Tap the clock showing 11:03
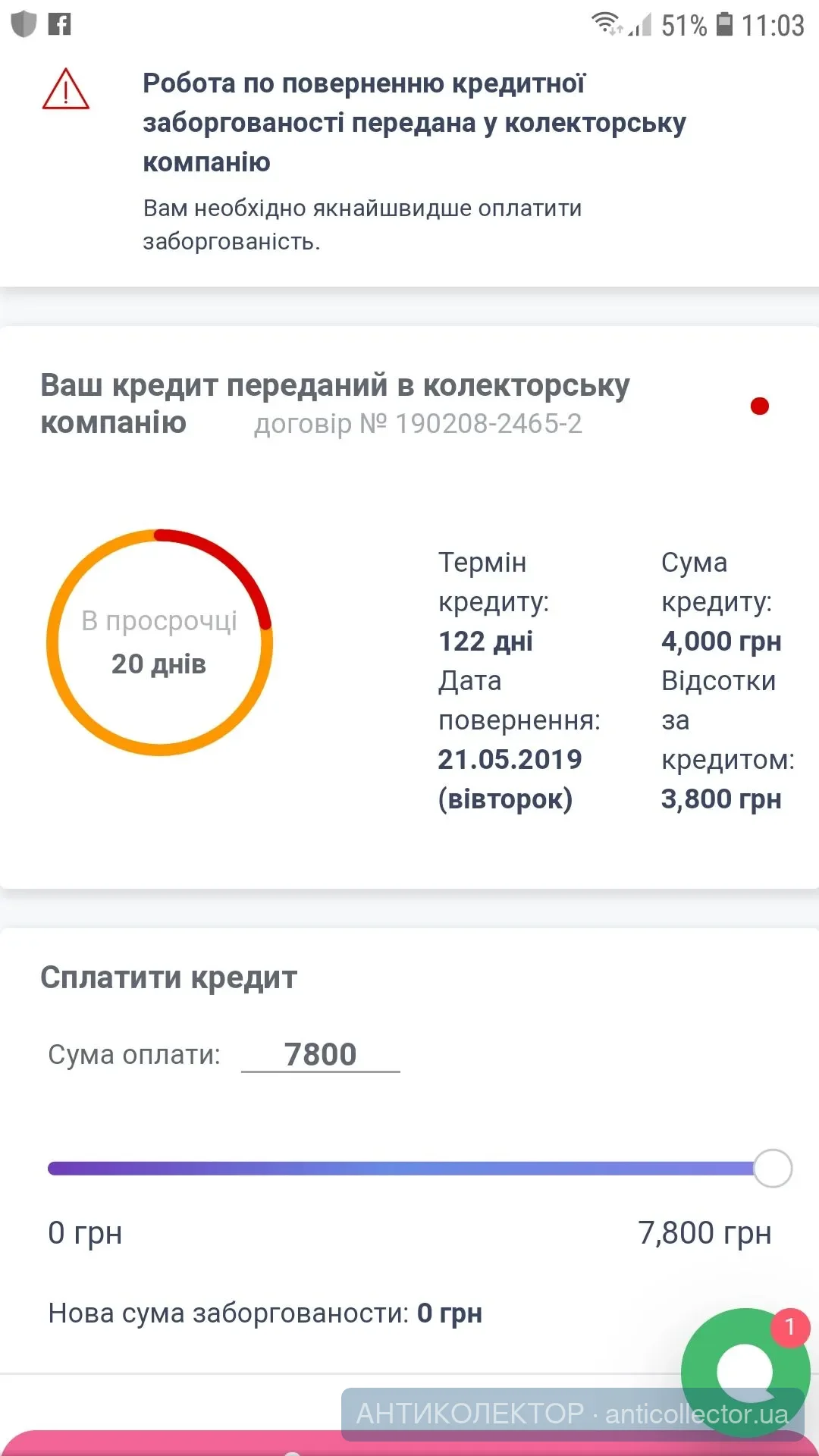 pyautogui.click(x=772, y=26)
